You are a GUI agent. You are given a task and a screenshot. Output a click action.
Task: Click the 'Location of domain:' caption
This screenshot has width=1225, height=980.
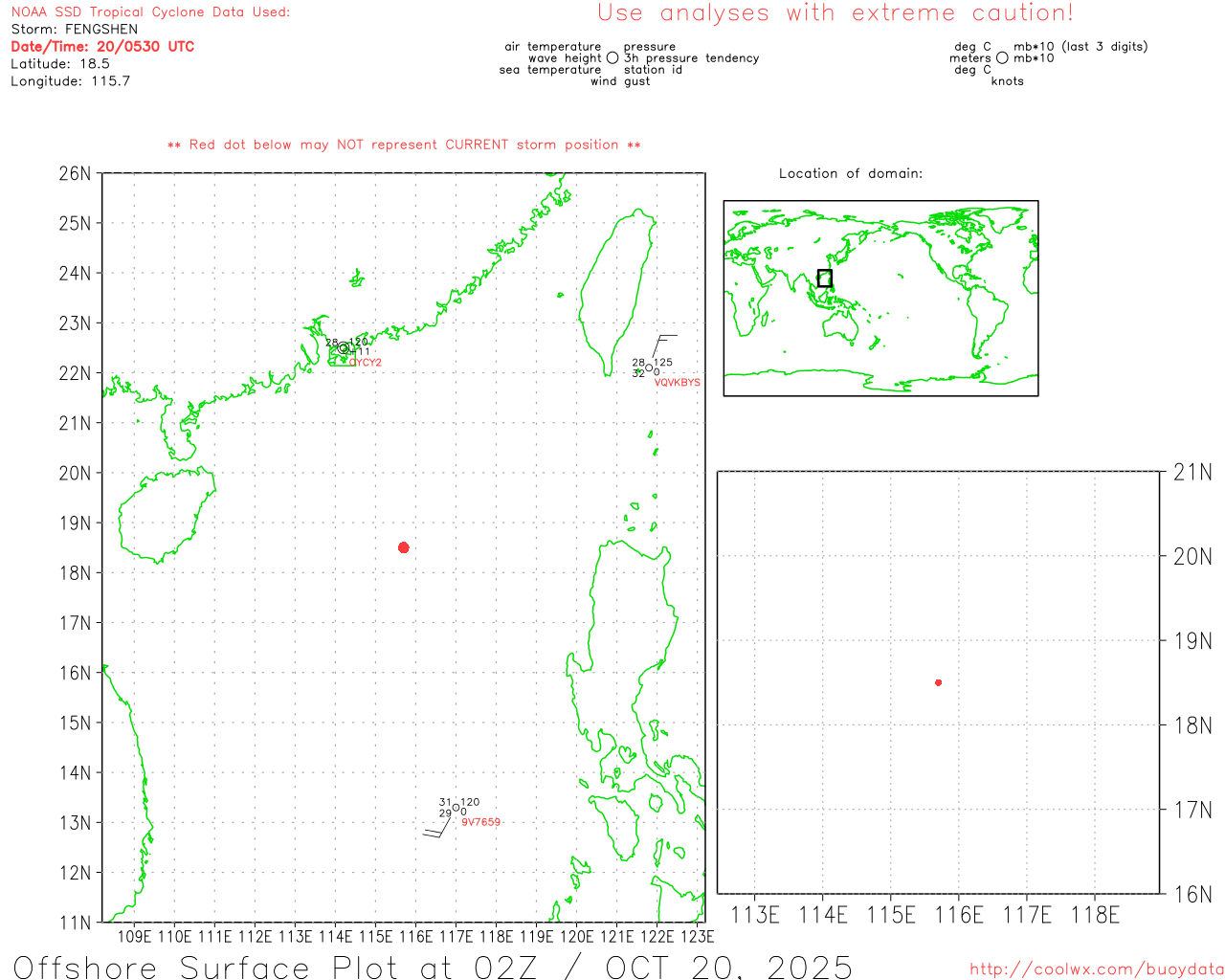pos(850,173)
